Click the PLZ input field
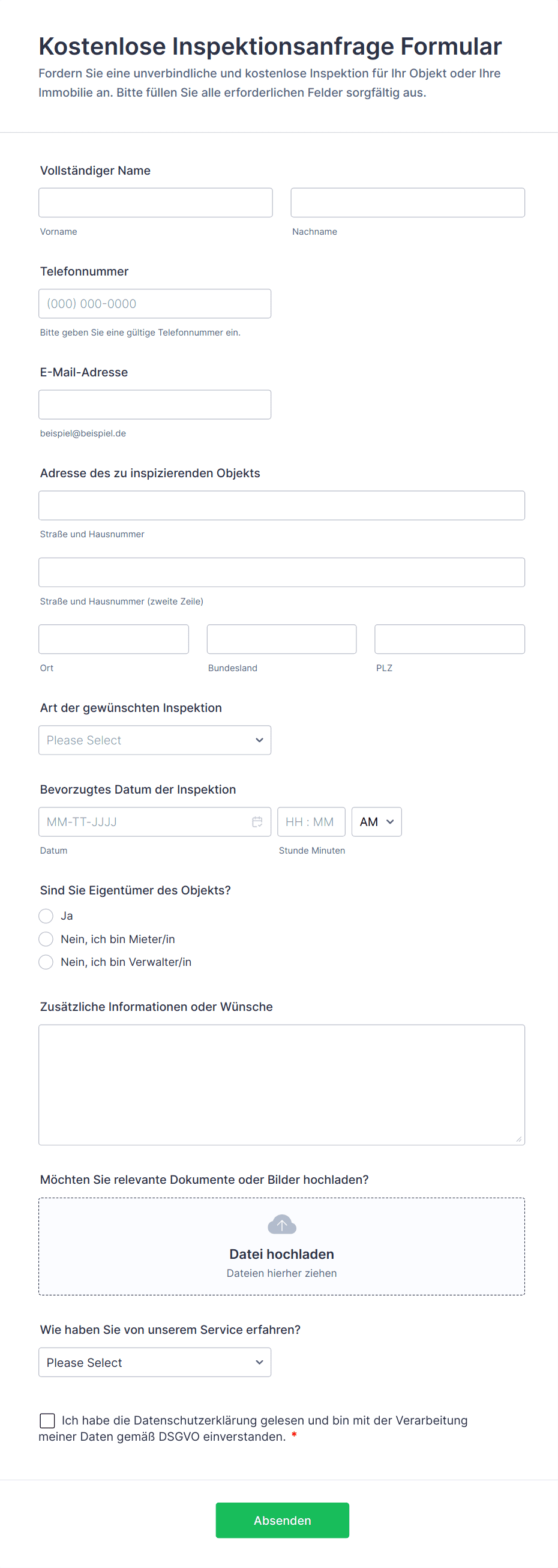 coord(449,639)
